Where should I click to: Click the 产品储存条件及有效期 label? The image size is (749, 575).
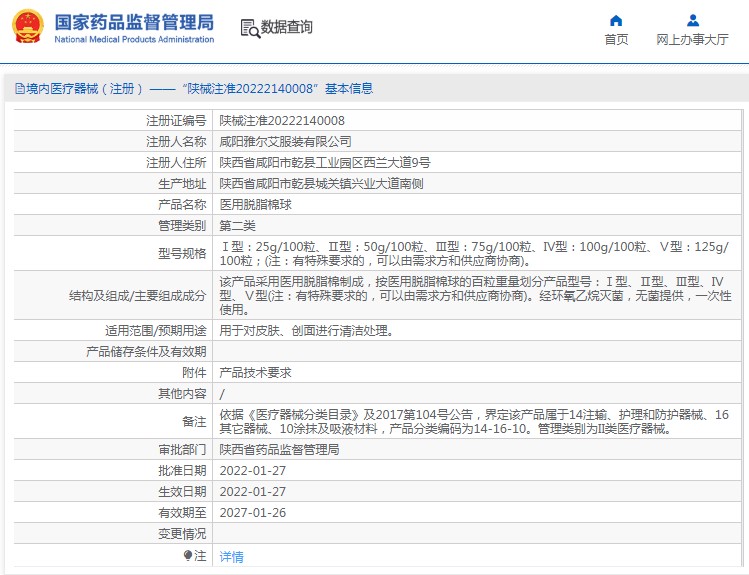click(x=146, y=351)
